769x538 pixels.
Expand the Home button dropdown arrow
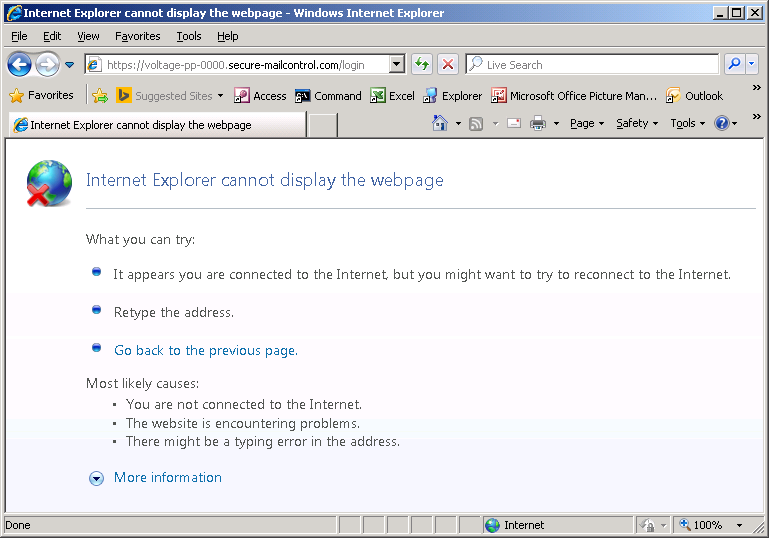[x=458, y=124]
